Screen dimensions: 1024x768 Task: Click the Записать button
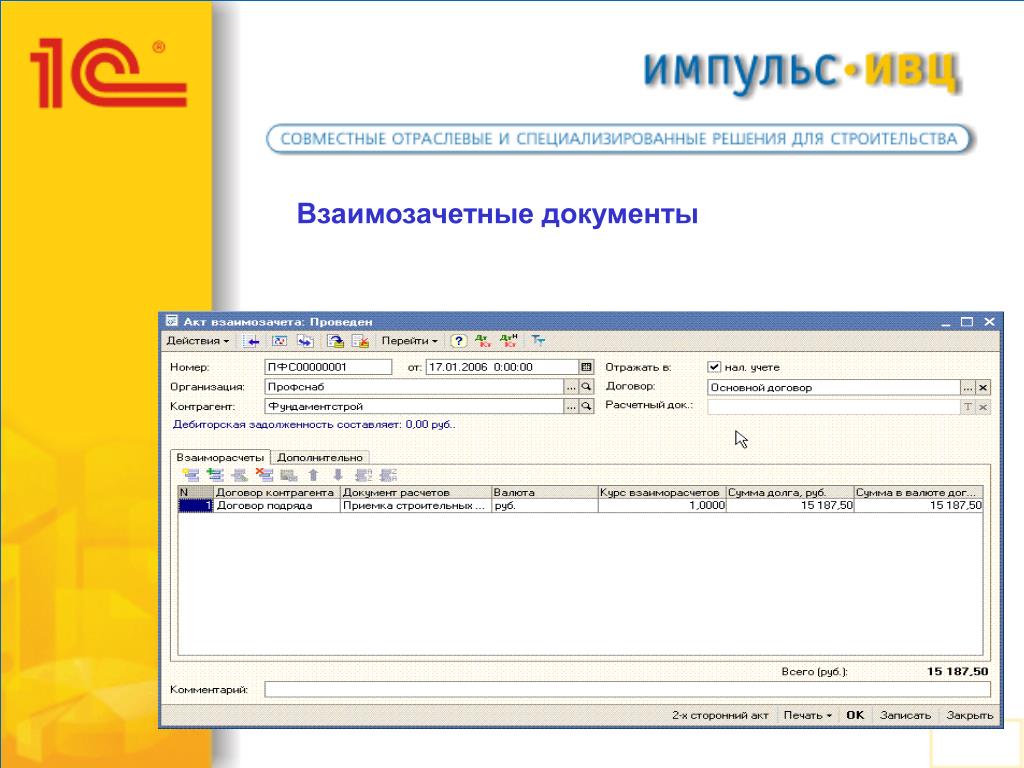click(905, 715)
